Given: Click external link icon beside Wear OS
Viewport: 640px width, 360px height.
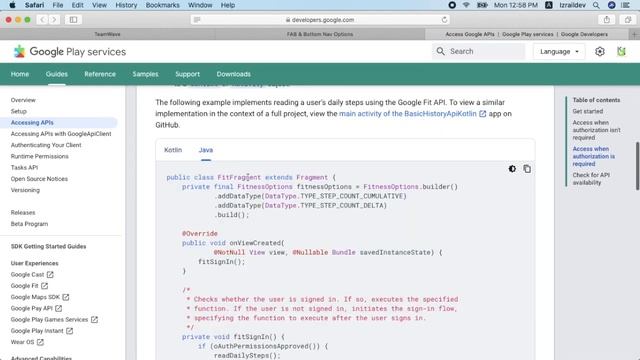Looking at the screenshot, I should (40, 342).
